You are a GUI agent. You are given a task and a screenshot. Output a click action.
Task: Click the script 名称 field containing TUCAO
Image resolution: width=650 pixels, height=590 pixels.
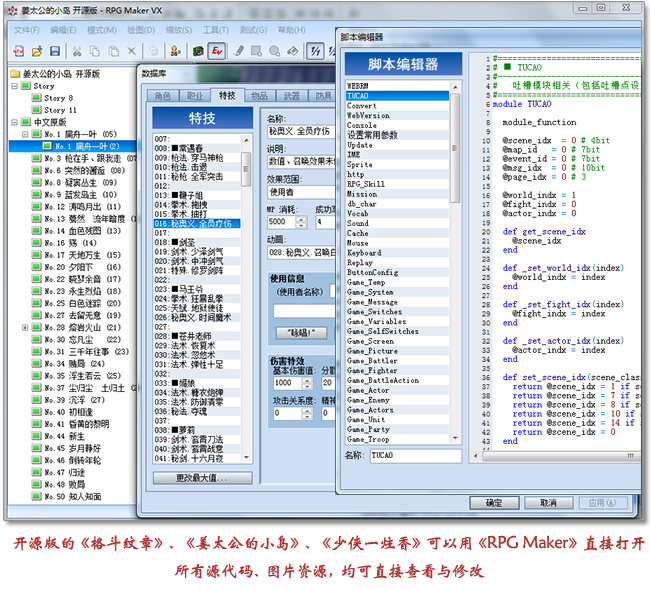pos(416,455)
